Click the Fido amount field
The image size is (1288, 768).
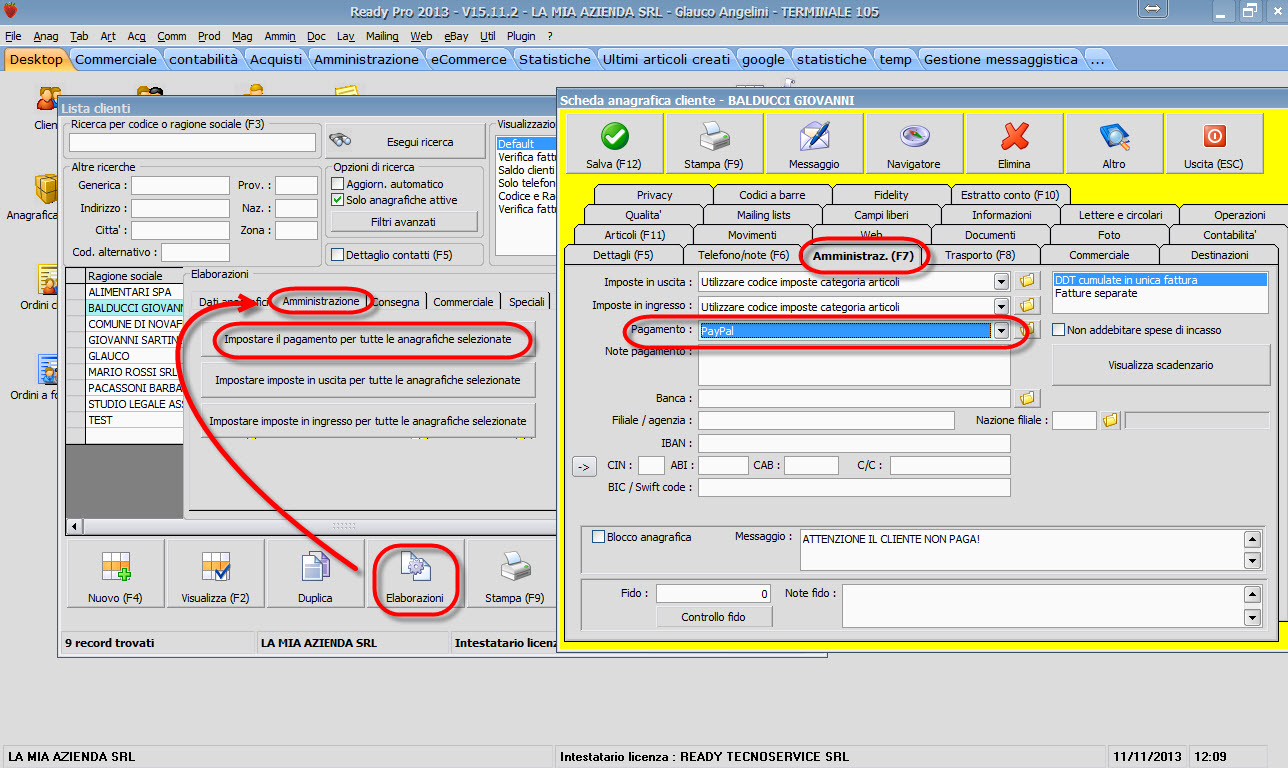(713, 594)
